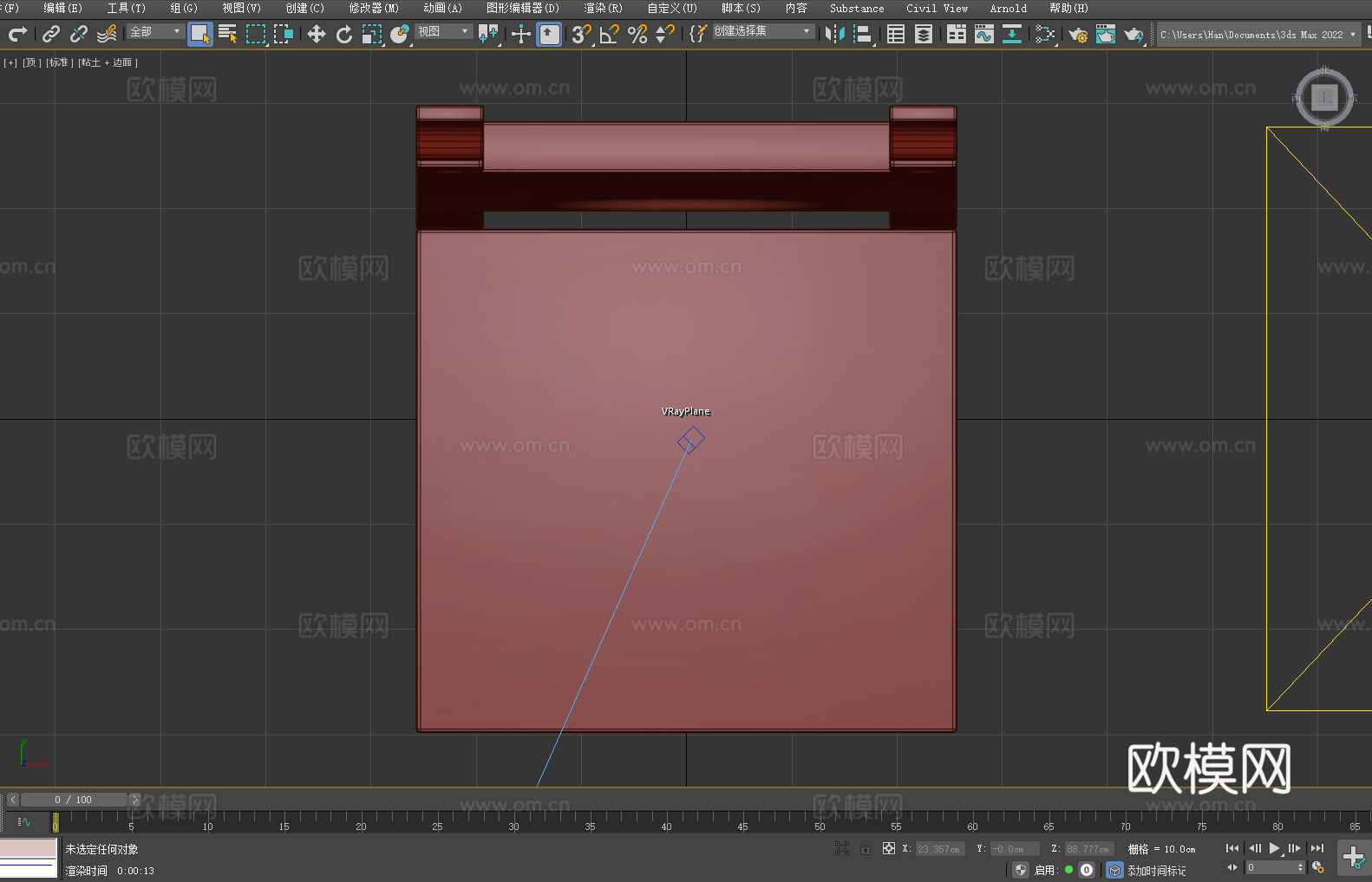
Task: Click the ViewCube top face
Action: [x=1324, y=97]
